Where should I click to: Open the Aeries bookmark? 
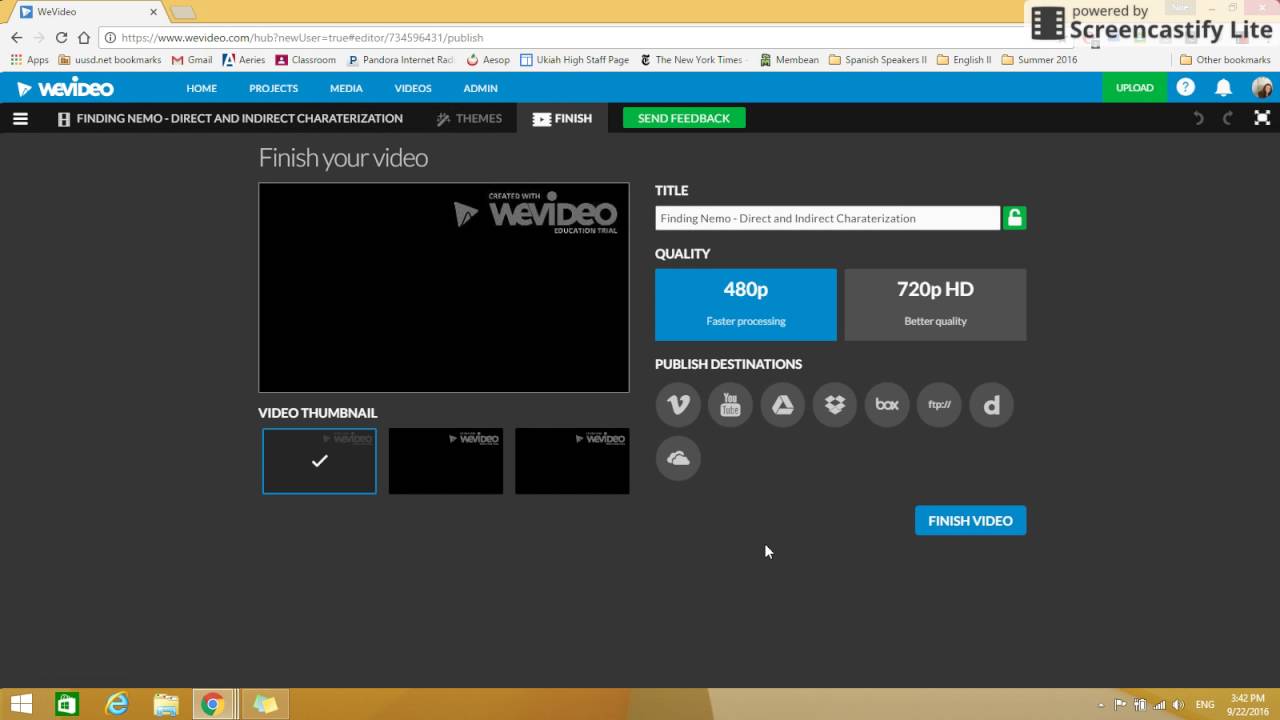tap(244, 60)
